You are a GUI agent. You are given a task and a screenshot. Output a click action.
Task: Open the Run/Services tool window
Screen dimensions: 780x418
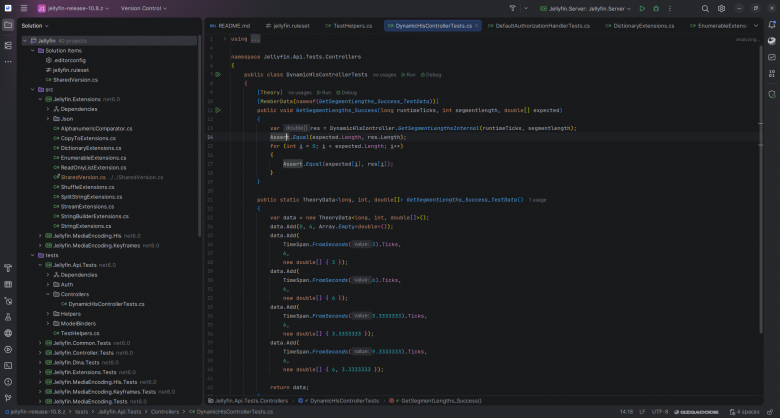8,349
